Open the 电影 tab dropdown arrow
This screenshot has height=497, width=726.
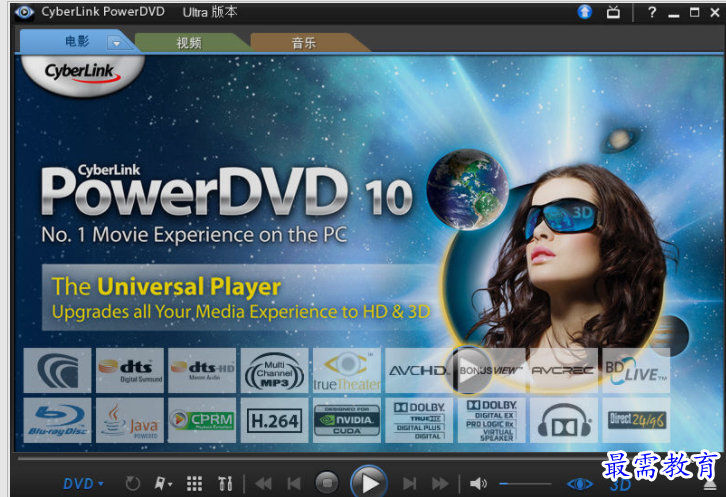116,43
